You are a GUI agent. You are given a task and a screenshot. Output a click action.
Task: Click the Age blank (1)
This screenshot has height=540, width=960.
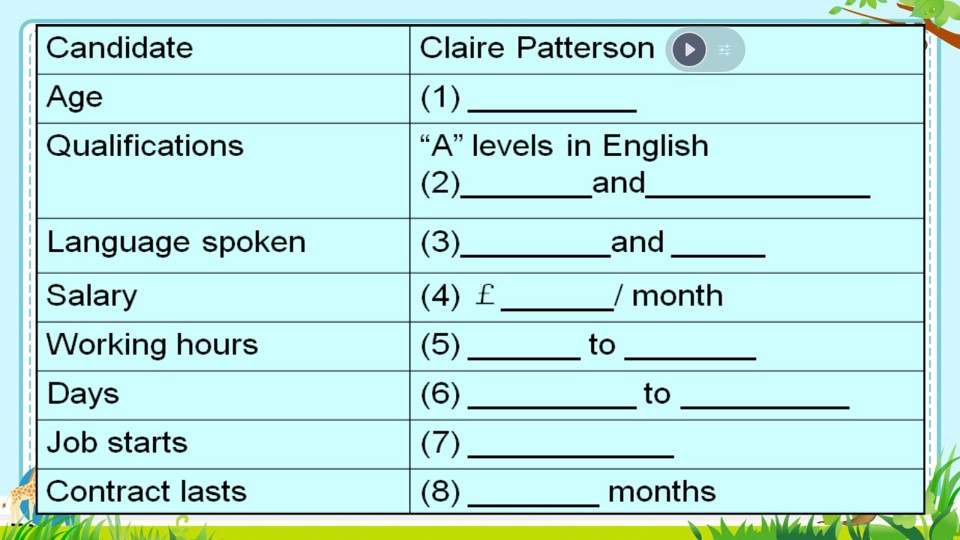pos(552,104)
